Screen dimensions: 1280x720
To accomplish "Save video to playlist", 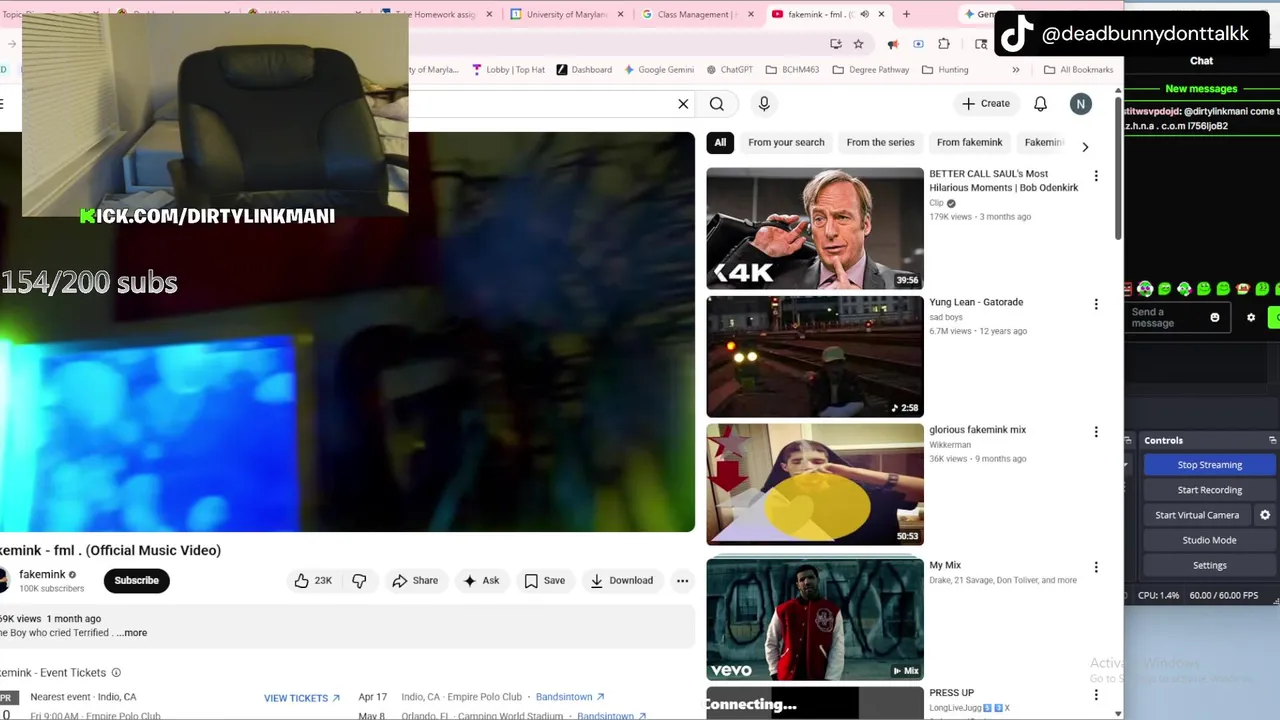I will (545, 580).
